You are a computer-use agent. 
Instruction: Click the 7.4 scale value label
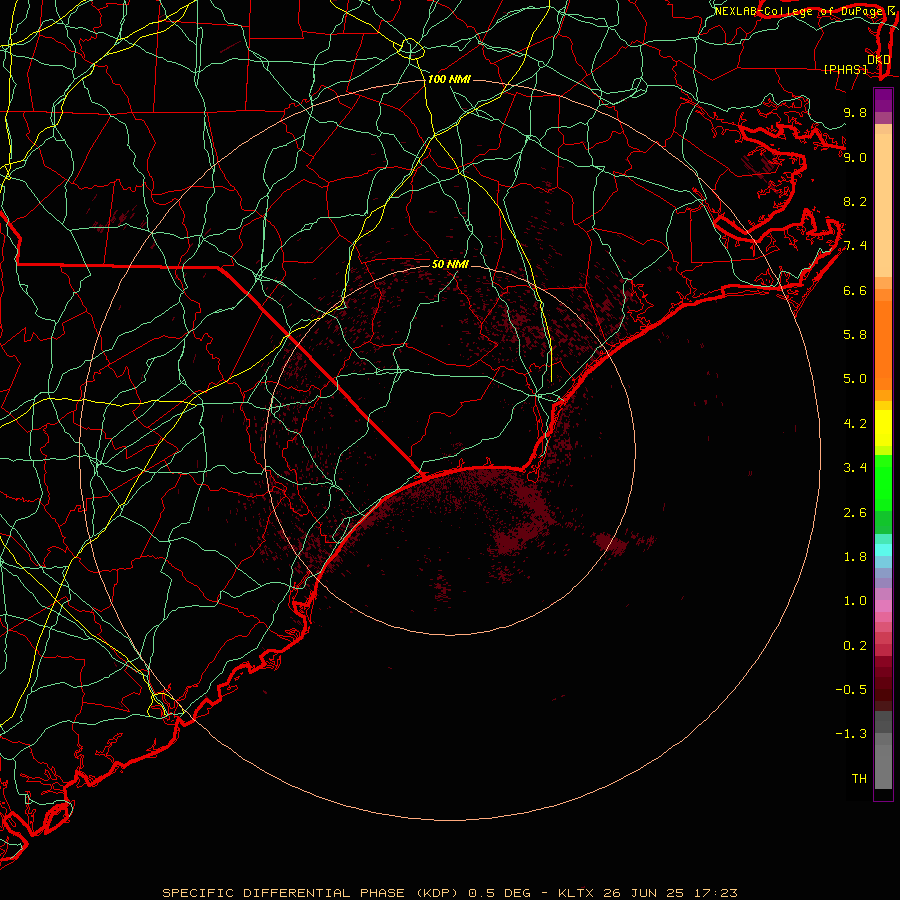[855, 246]
